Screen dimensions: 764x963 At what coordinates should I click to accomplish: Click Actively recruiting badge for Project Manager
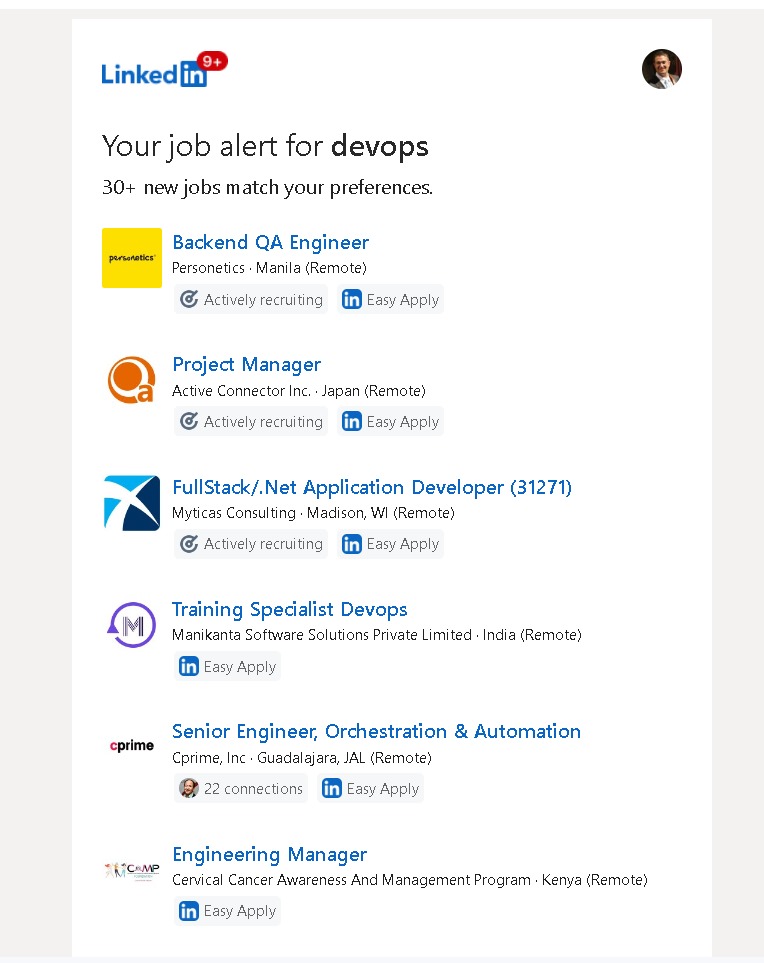(251, 422)
